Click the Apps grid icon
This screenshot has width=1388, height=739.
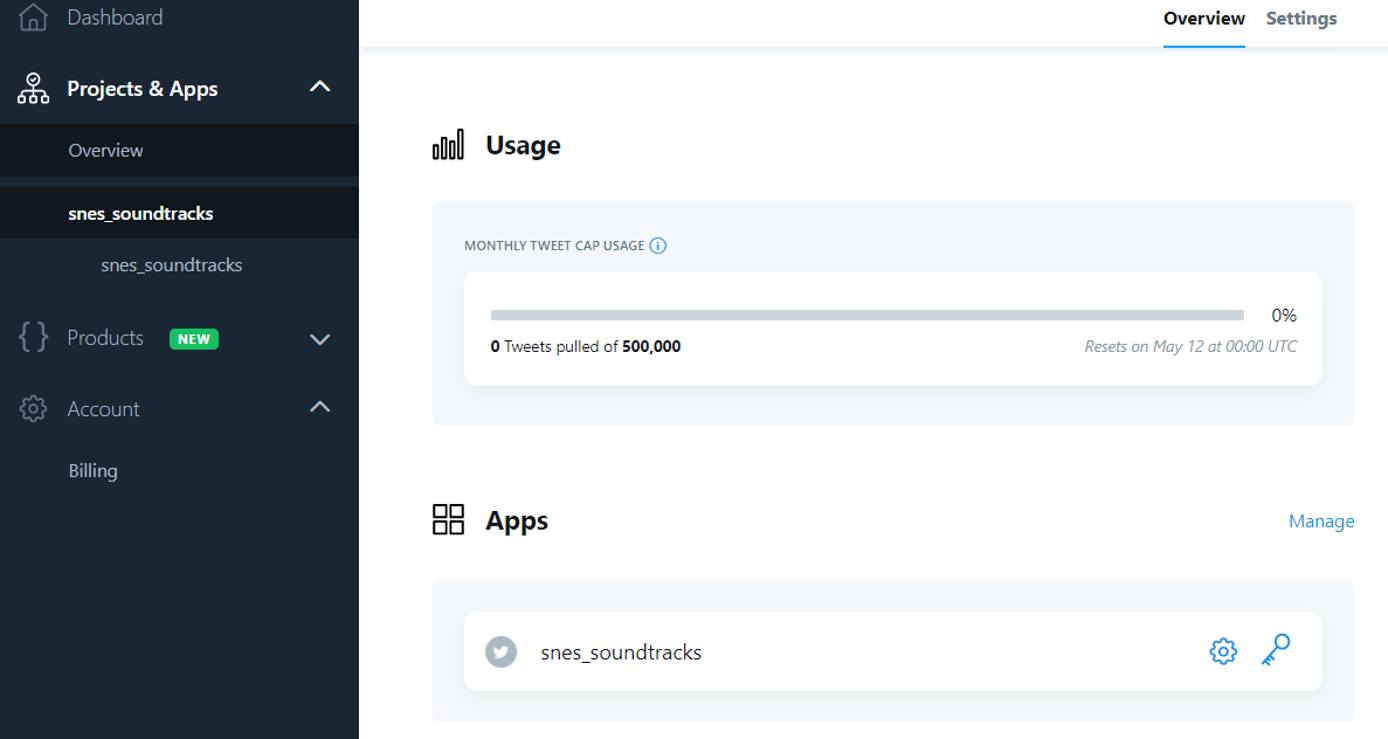click(x=449, y=519)
